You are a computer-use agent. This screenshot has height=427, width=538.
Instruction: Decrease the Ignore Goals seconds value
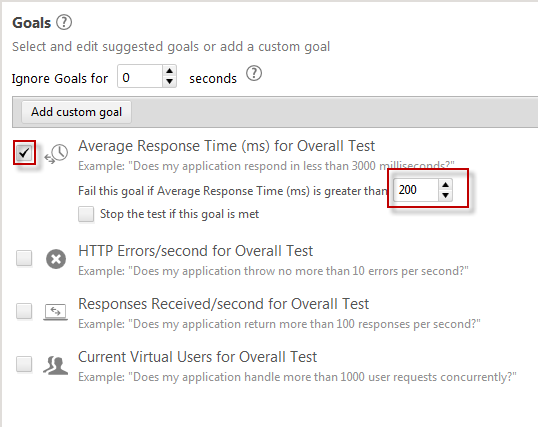[x=169, y=81]
